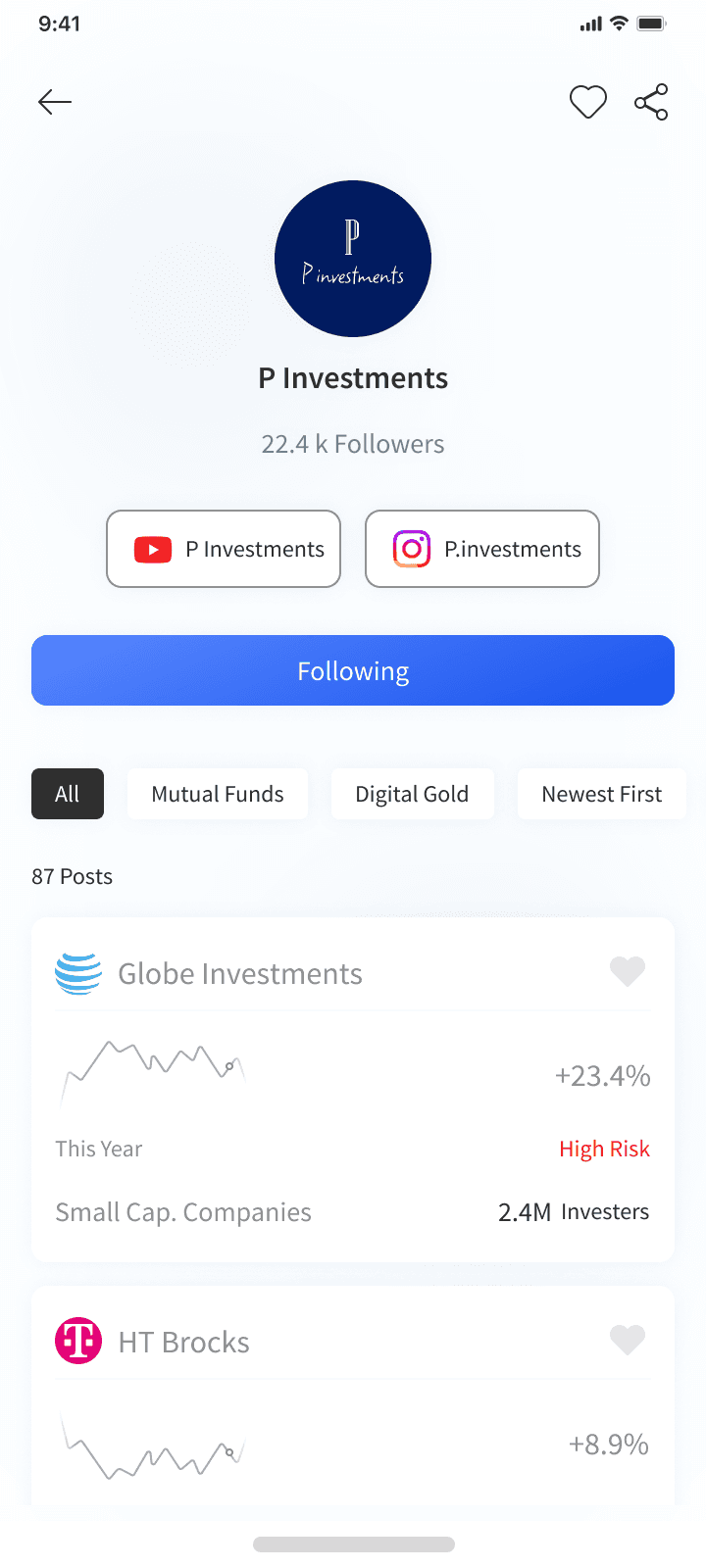
Task: Open the share icon in the header
Action: [x=651, y=102]
